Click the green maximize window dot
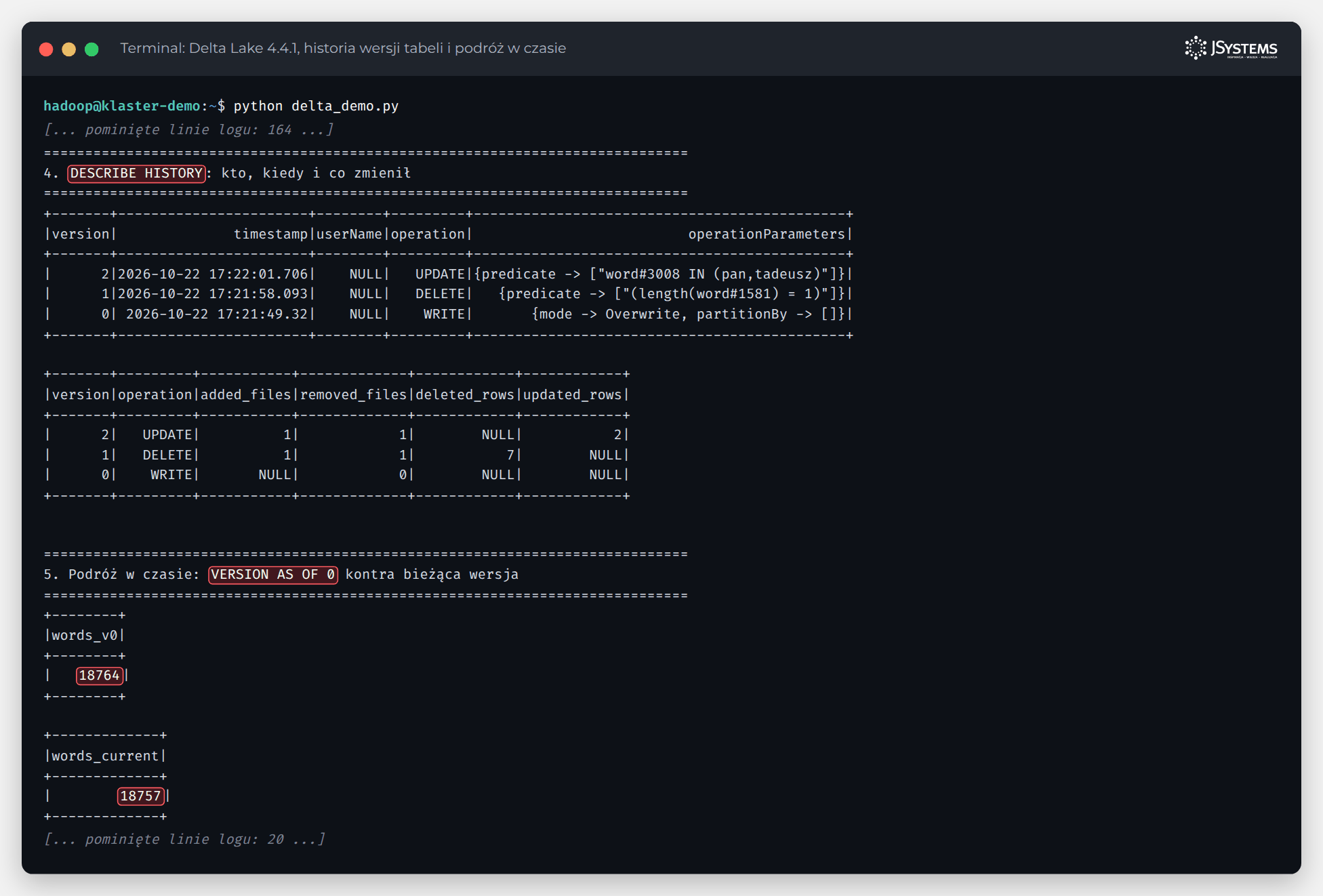The width and height of the screenshot is (1323, 896). 91,49
